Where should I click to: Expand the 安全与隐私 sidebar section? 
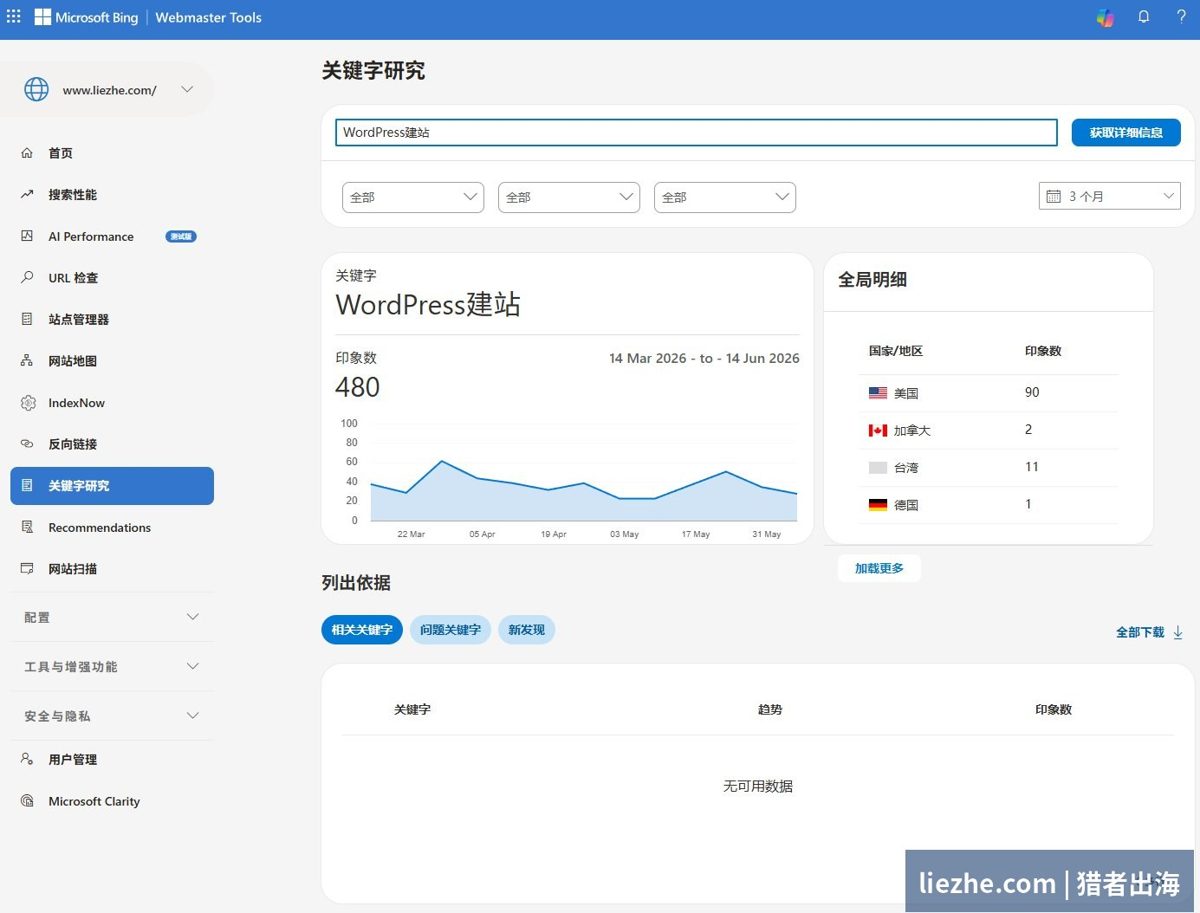coord(112,716)
